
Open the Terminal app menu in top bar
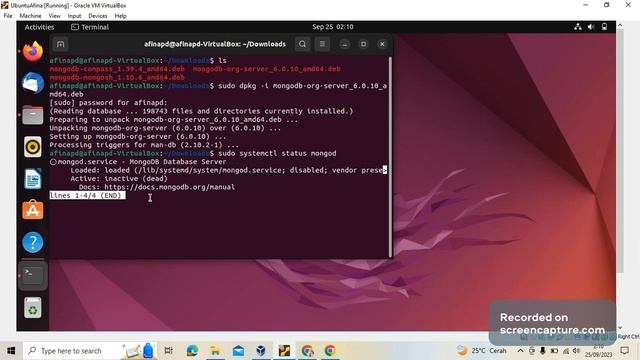point(90,27)
